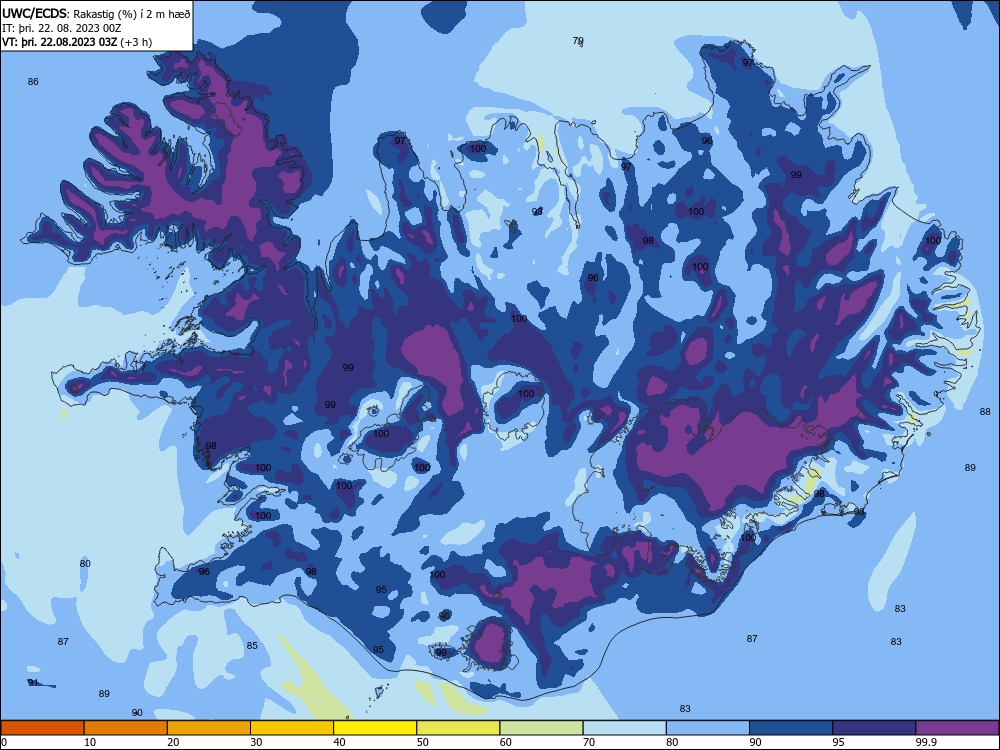This screenshot has height=750, width=1000.
Task: Select the "70" label on the colour scale
Action: tap(589, 742)
